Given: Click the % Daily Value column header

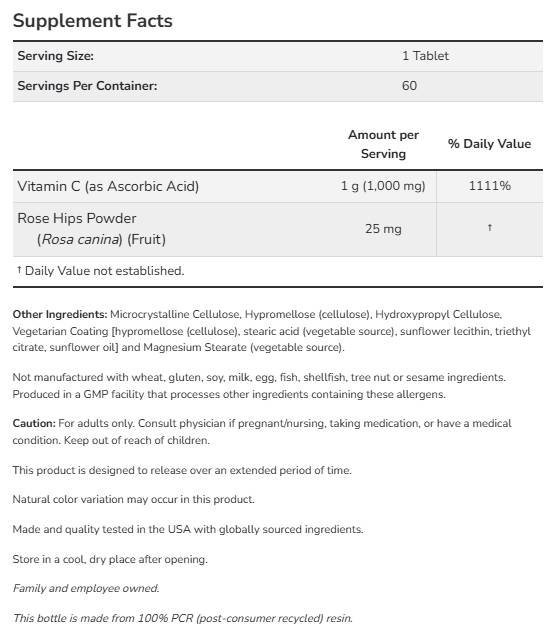Looking at the screenshot, I should click(x=489, y=144).
